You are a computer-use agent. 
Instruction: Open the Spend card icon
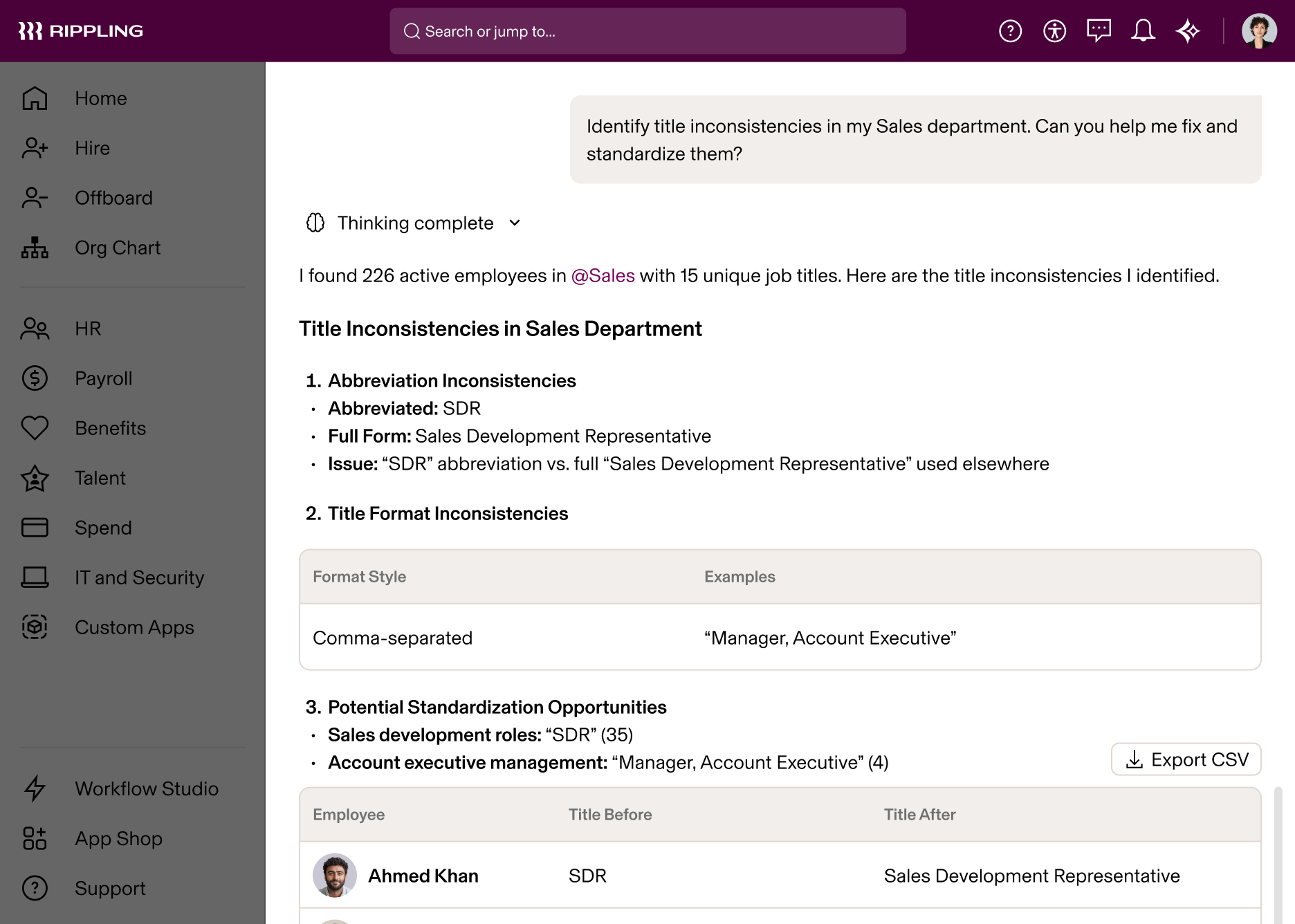pos(35,528)
